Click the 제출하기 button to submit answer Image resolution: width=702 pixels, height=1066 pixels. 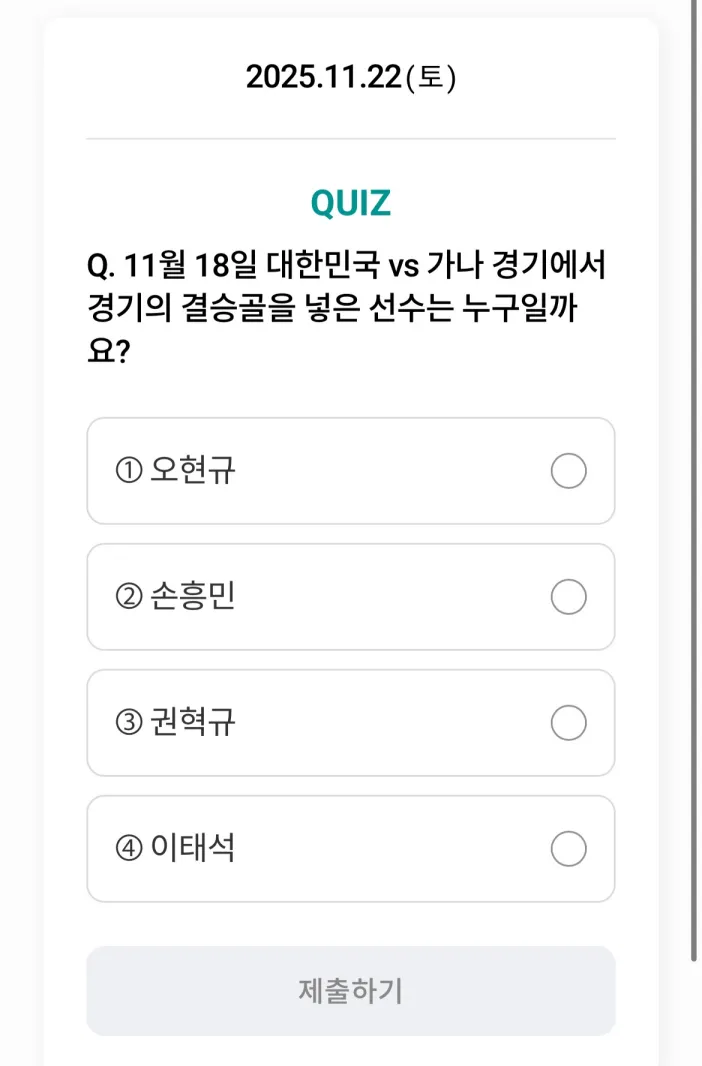tap(350, 991)
